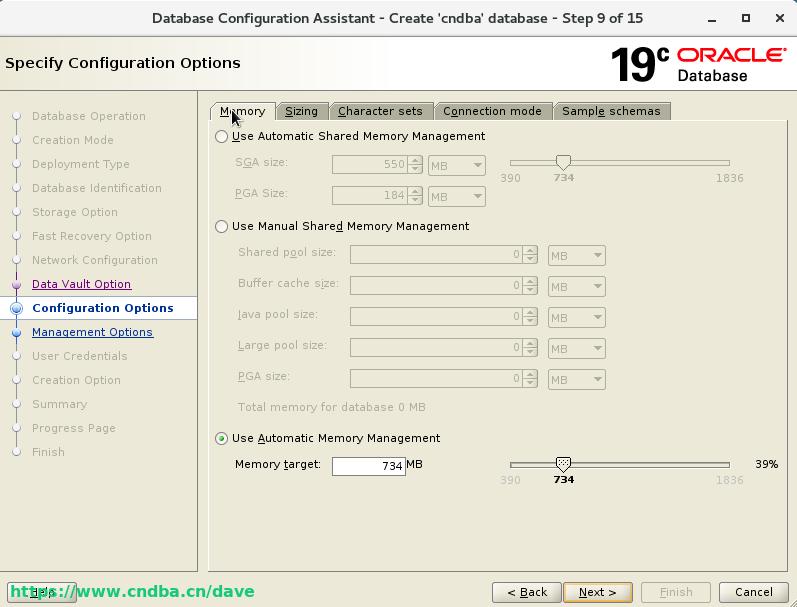The image size is (797, 607).
Task: Click the SGA size spinner arrows
Action: click(415, 165)
